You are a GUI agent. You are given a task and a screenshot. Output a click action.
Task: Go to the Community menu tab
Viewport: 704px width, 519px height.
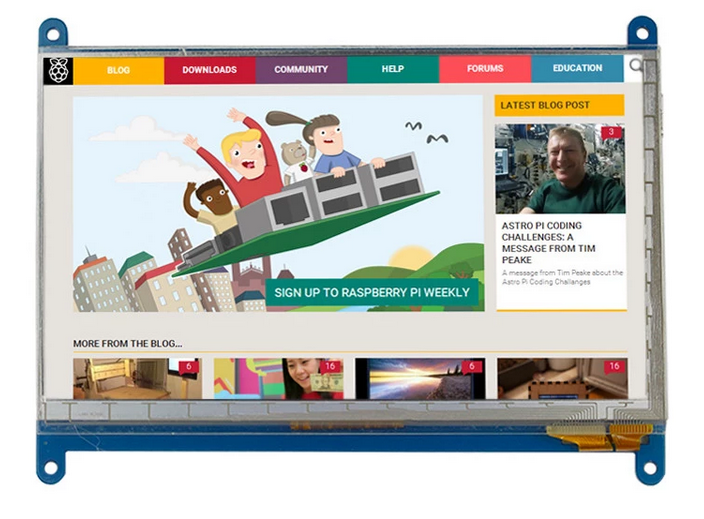[x=301, y=69]
